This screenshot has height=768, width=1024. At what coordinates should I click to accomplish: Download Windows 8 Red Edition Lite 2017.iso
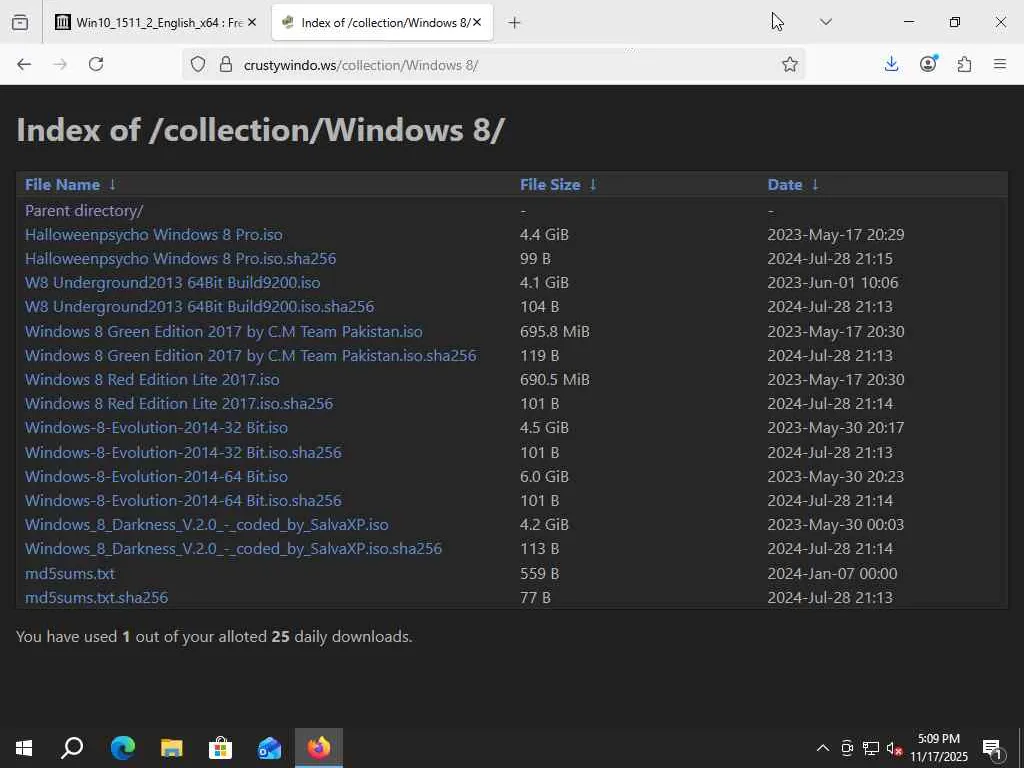click(x=152, y=379)
